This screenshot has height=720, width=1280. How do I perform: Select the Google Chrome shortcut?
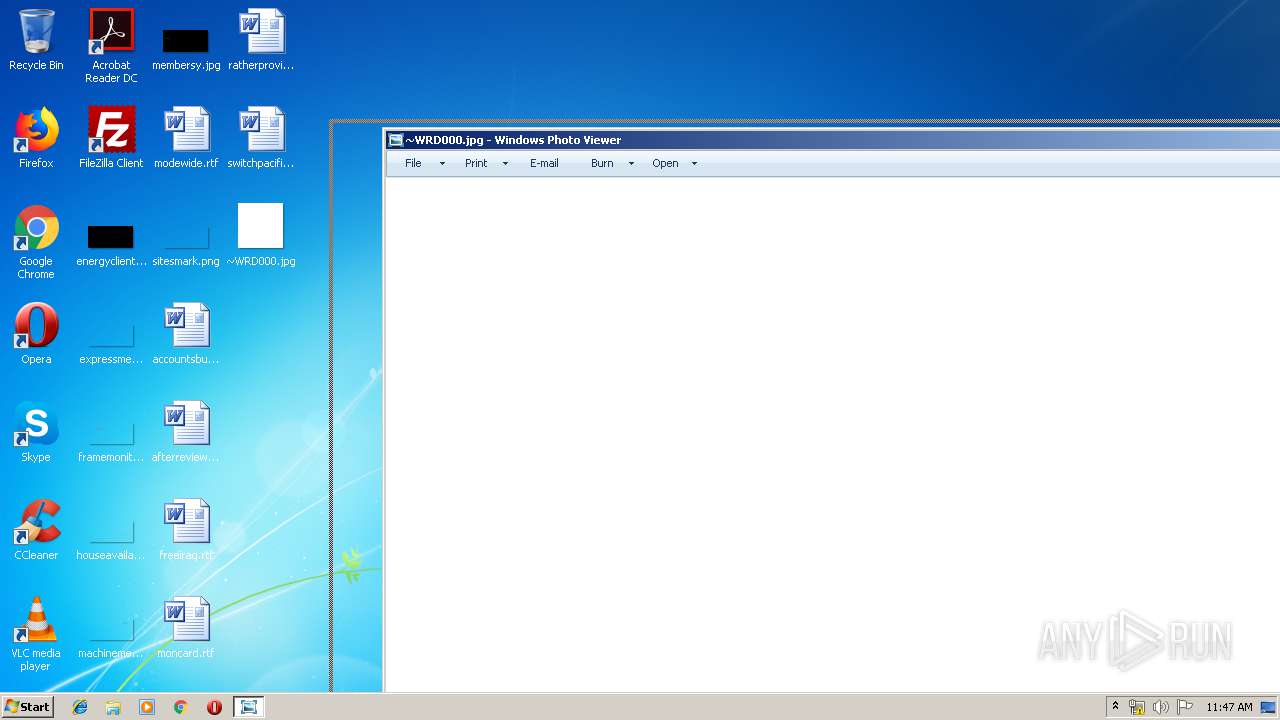tap(36, 242)
